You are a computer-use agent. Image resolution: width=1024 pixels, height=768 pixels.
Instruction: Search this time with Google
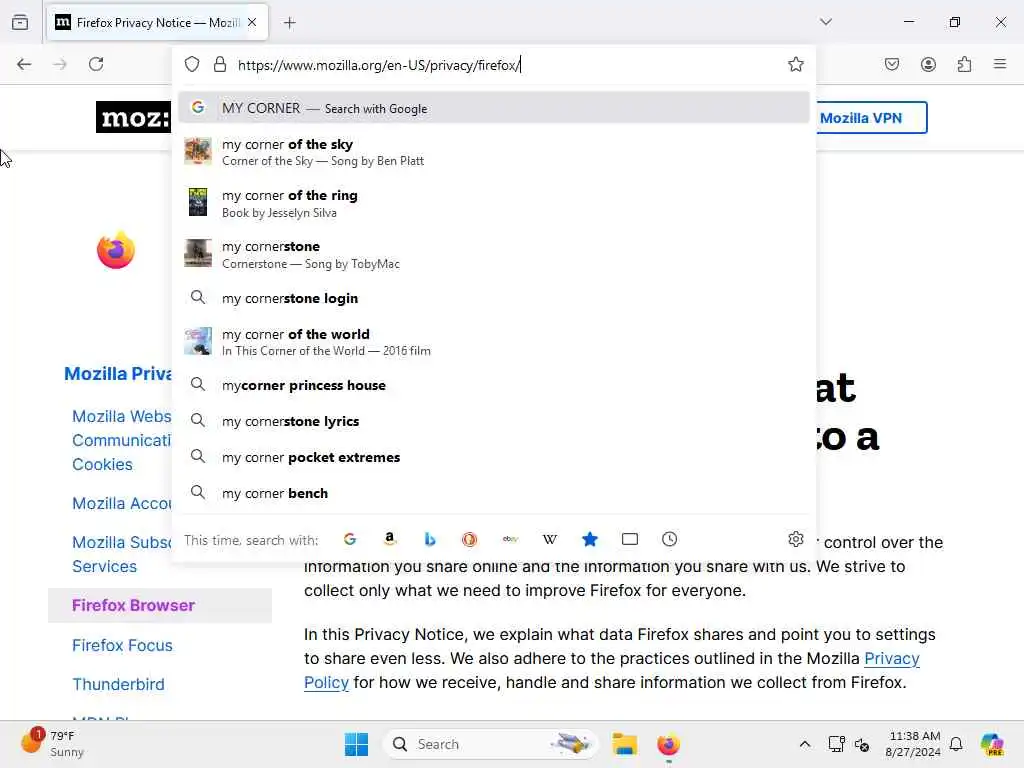click(x=350, y=539)
